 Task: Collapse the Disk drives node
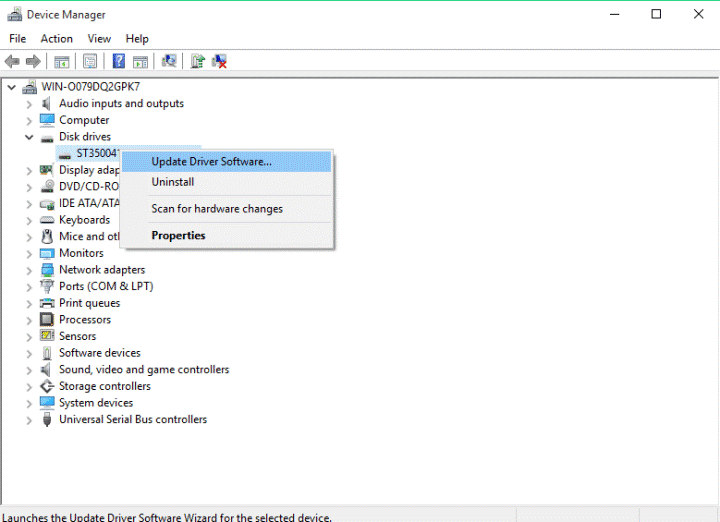[29, 137]
